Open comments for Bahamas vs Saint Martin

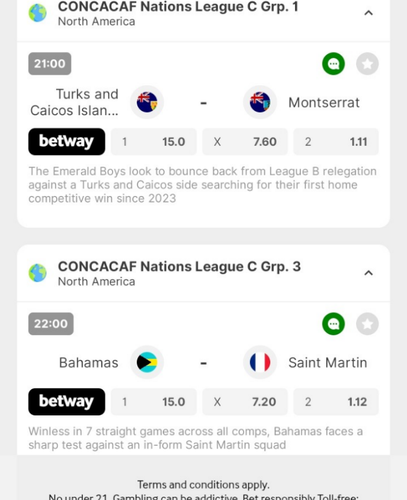tap(333, 324)
